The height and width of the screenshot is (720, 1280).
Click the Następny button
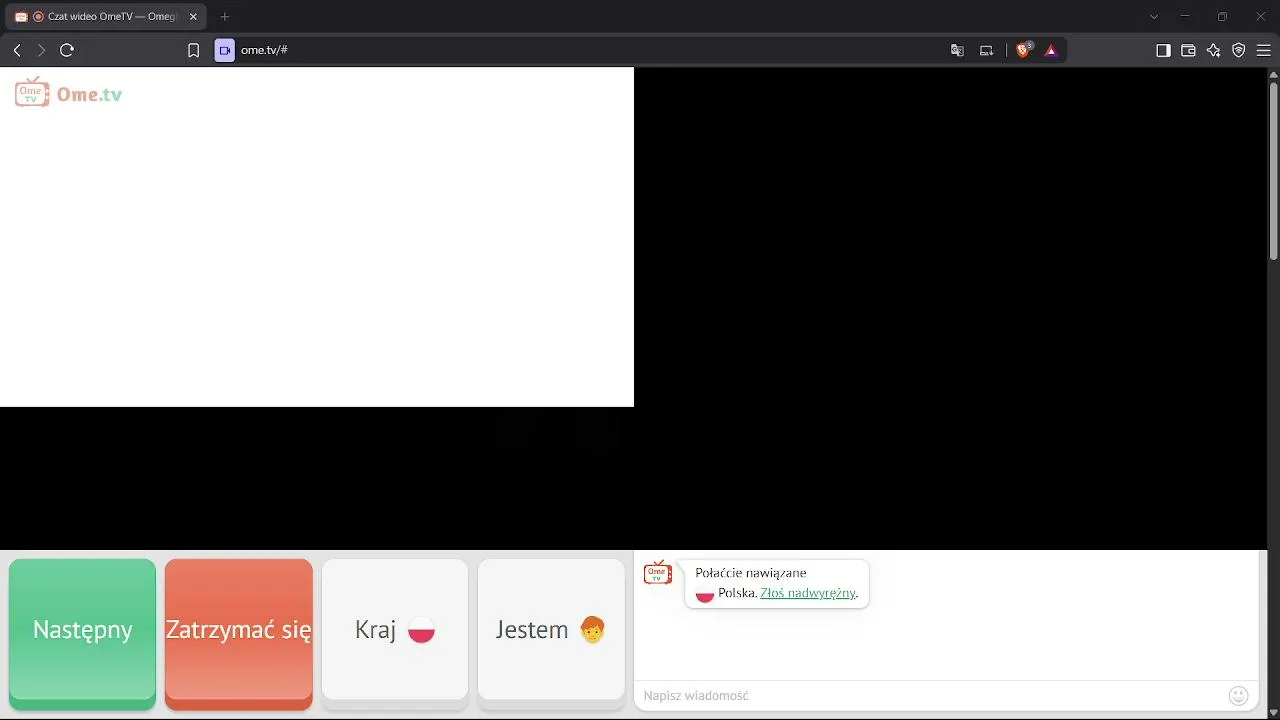point(82,634)
